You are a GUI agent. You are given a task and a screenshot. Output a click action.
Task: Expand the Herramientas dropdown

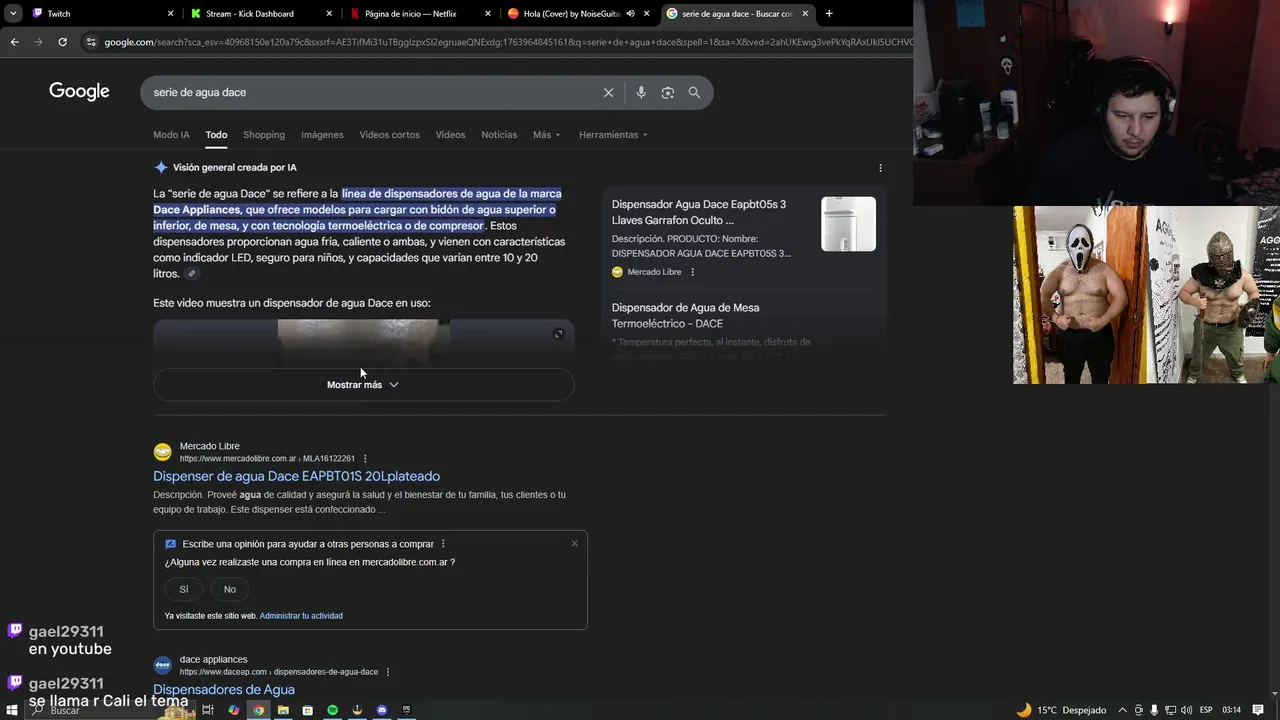[x=613, y=135]
